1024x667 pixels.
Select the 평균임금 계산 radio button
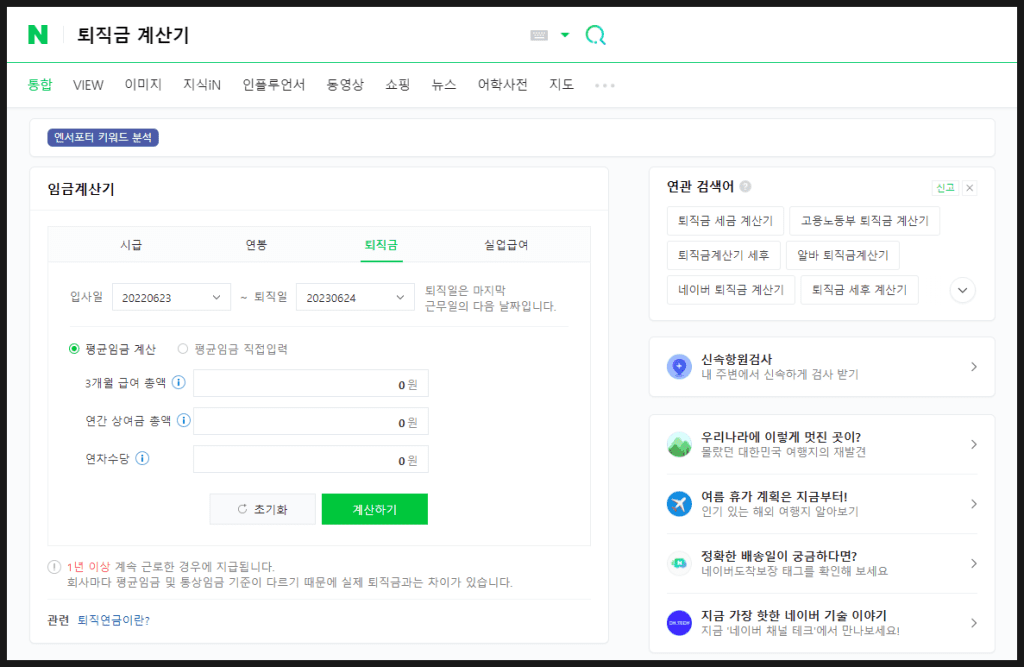click(74, 349)
